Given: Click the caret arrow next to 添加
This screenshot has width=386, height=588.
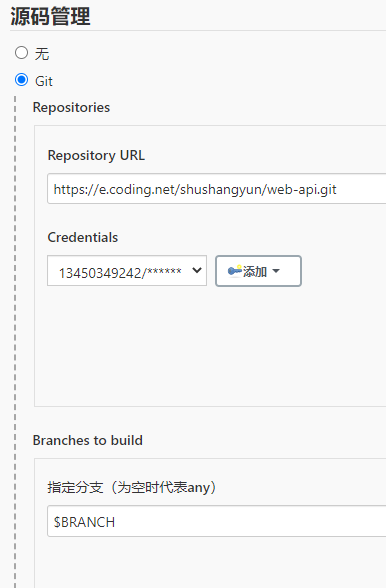Looking at the screenshot, I should point(276,271).
